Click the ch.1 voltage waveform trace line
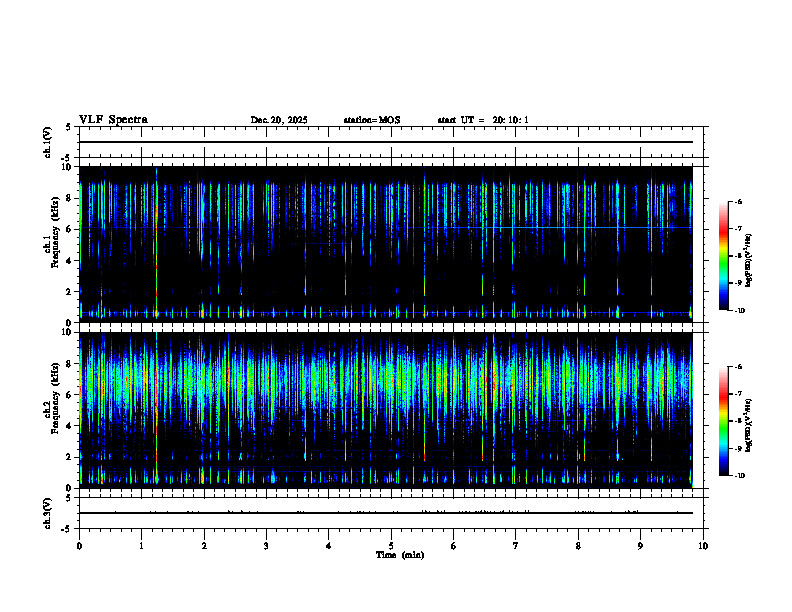Image resolution: width=792 pixels, height=612 pixels. pos(386,142)
